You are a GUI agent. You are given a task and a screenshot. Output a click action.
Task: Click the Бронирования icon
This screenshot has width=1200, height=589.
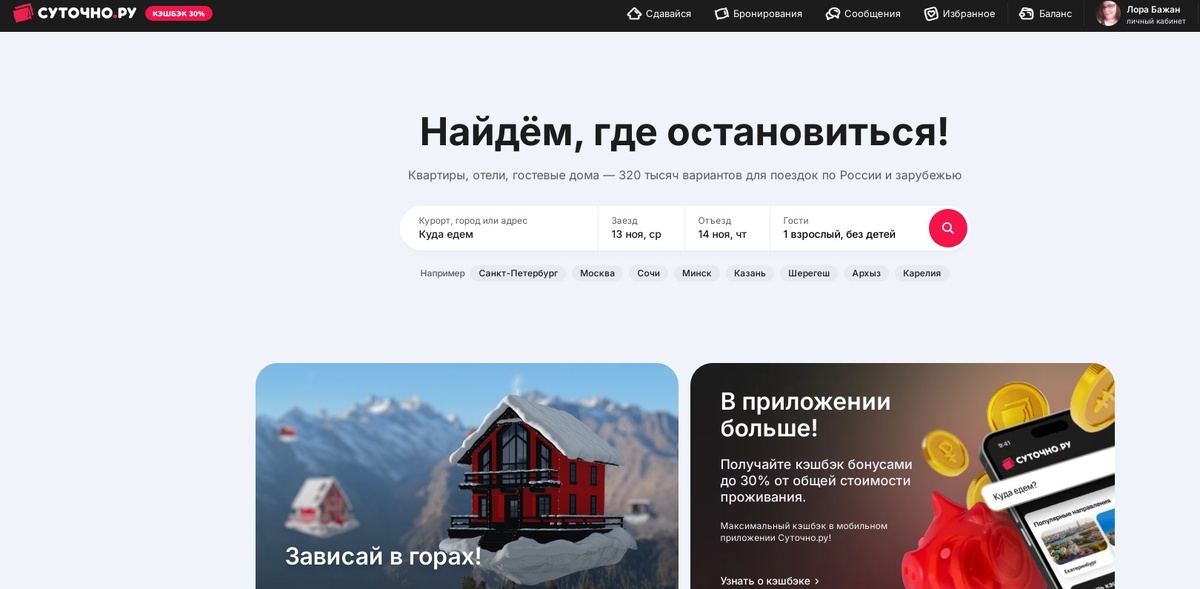coord(722,14)
